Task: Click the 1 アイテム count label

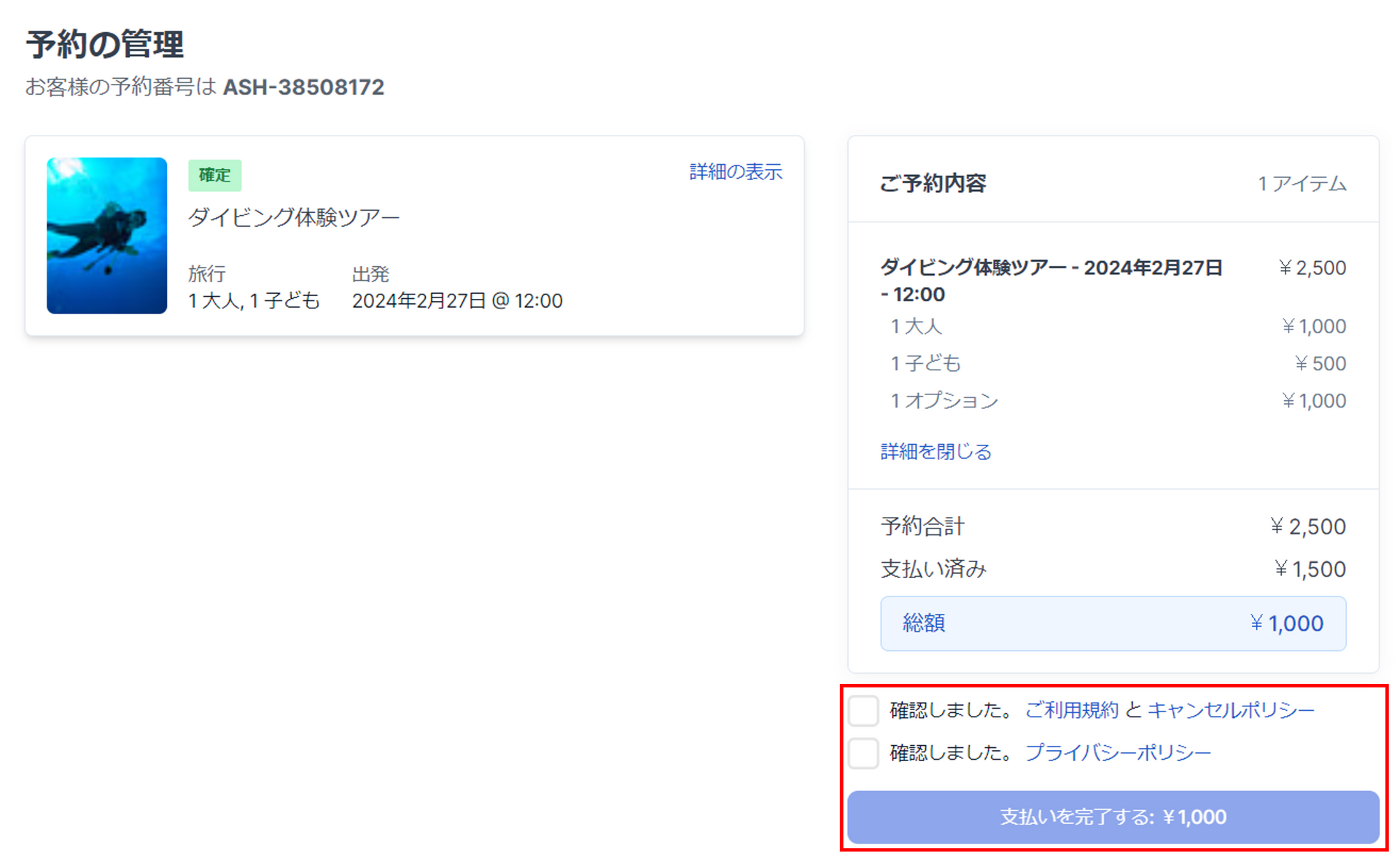Action: click(1302, 184)
